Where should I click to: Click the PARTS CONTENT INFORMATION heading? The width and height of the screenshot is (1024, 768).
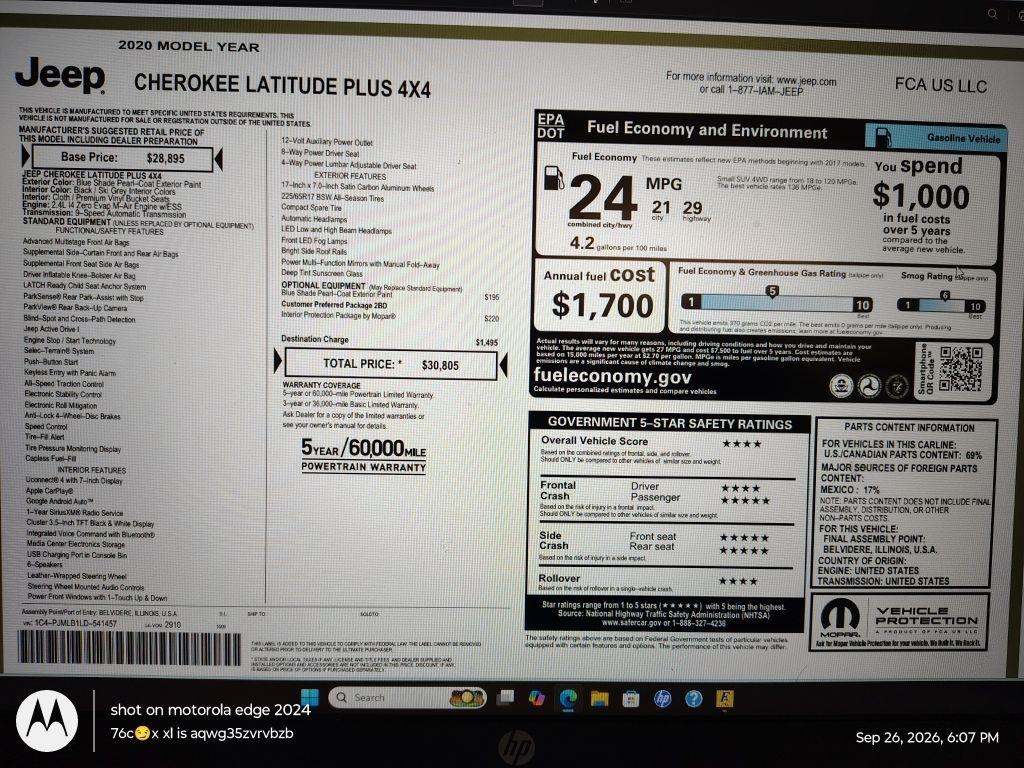909,428
